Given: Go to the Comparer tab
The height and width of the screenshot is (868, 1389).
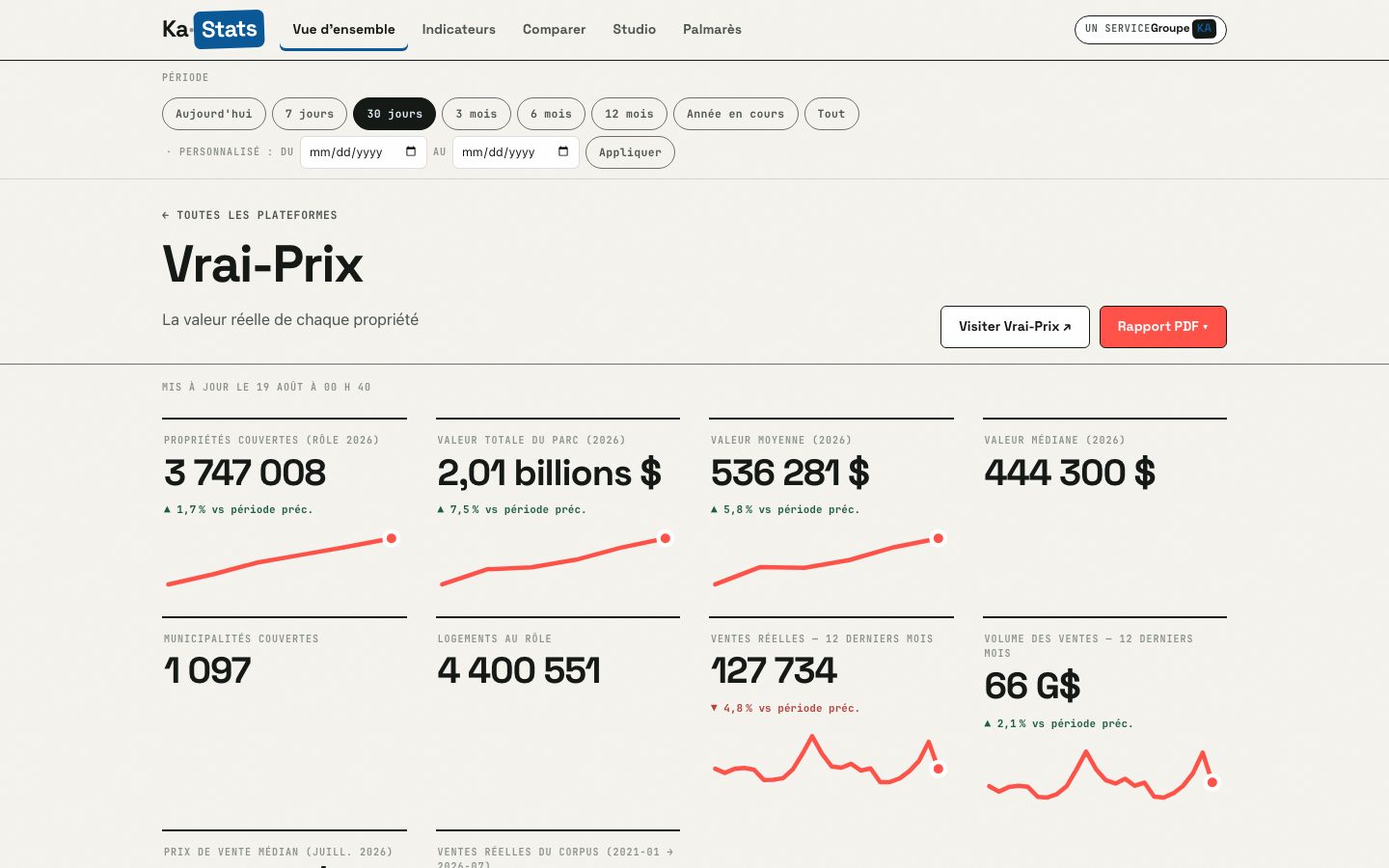Looking at the screenshot, I should tap(554, 29).
